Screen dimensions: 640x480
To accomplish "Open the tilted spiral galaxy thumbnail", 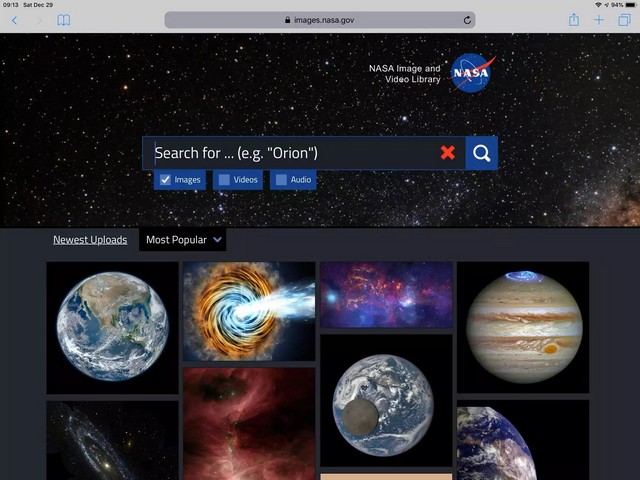I will (x=112, y=440).
